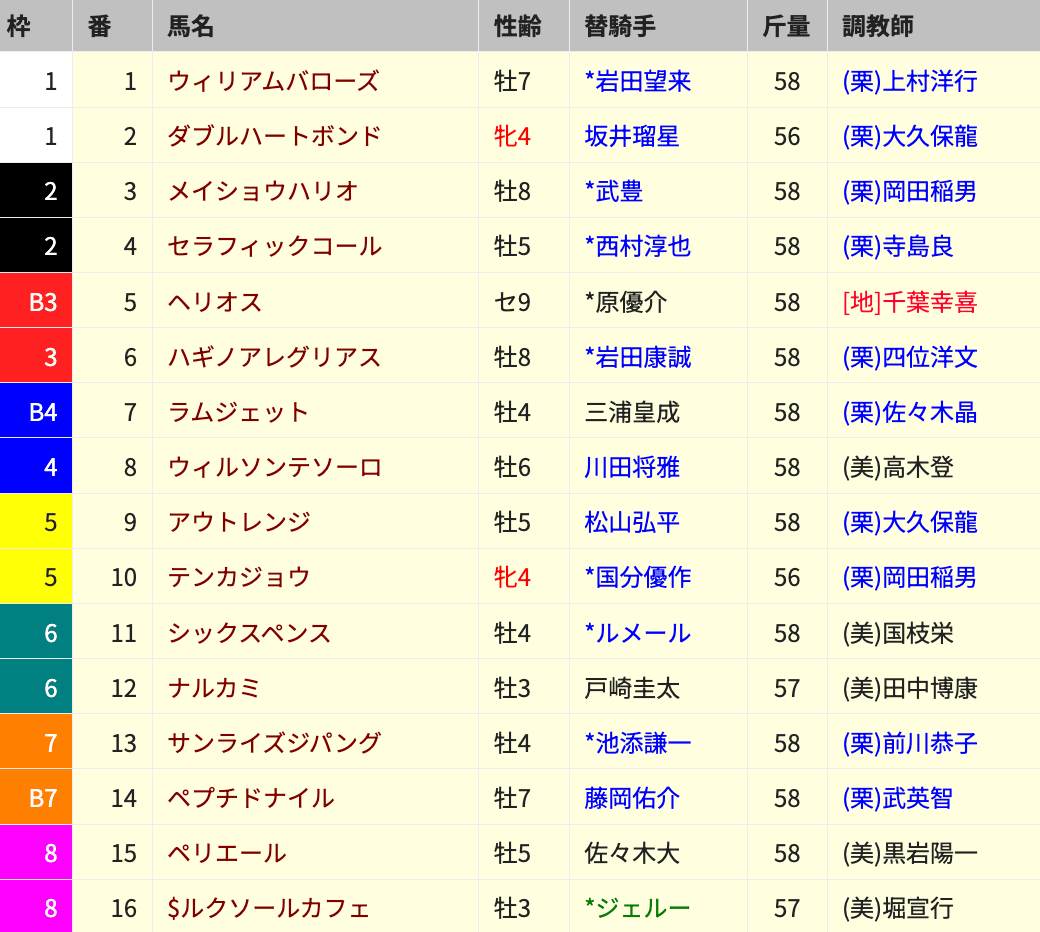Image resolution: width=1040 pixels, height=932 pixels.
Task: Open horse ラムジェット details
Action: point(238,412)
